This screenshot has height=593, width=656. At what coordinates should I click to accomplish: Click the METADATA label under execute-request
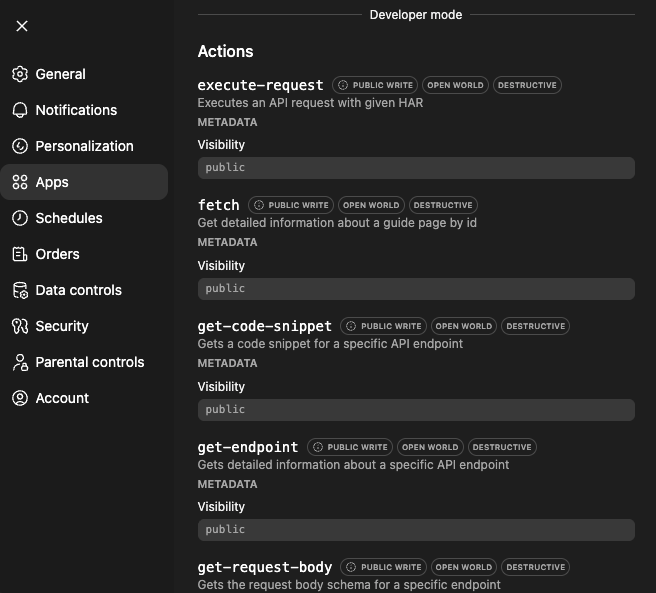coord(228,122)
